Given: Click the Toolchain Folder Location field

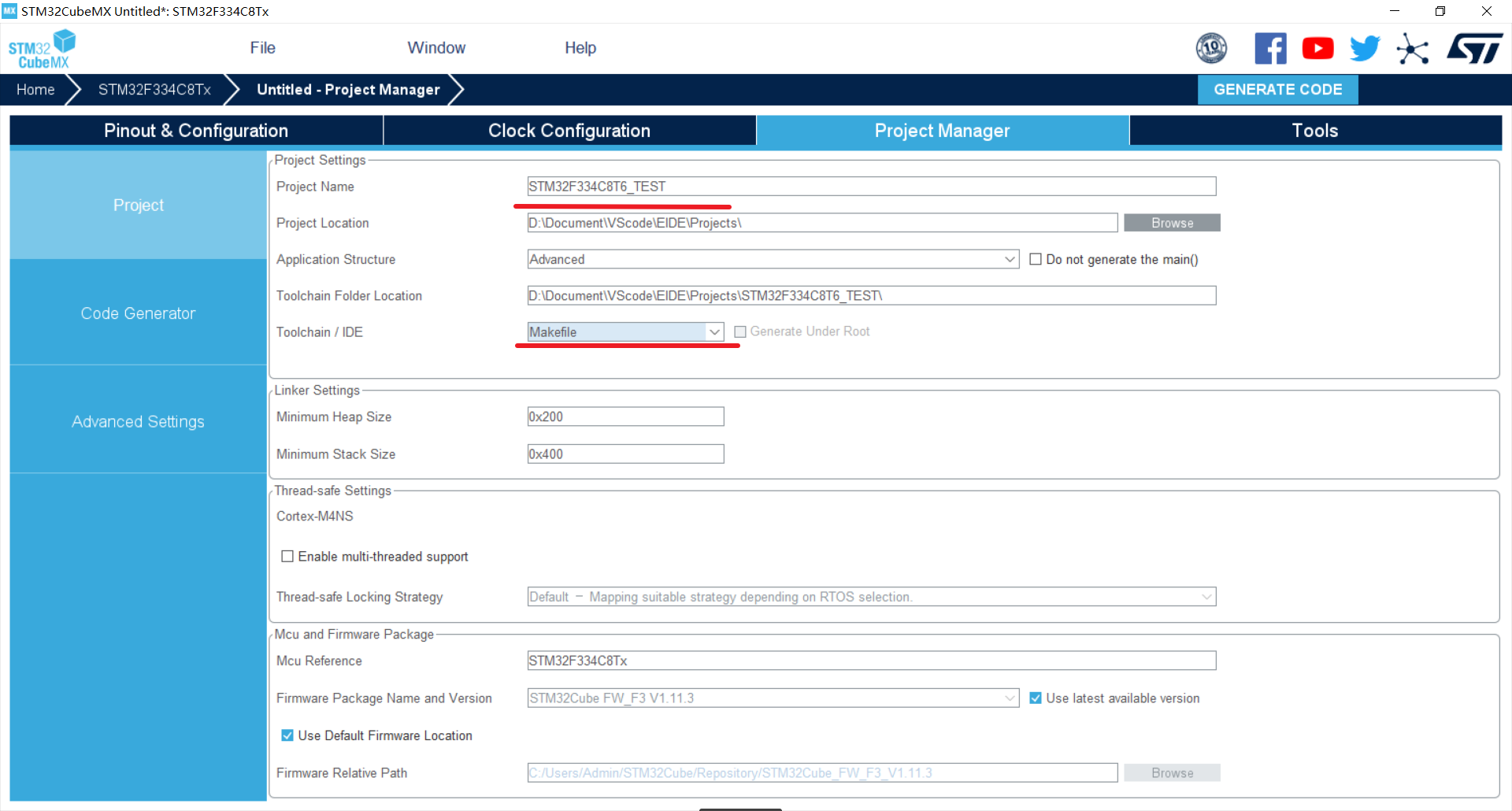Looking at the screenshot, I should coord(872,295).
